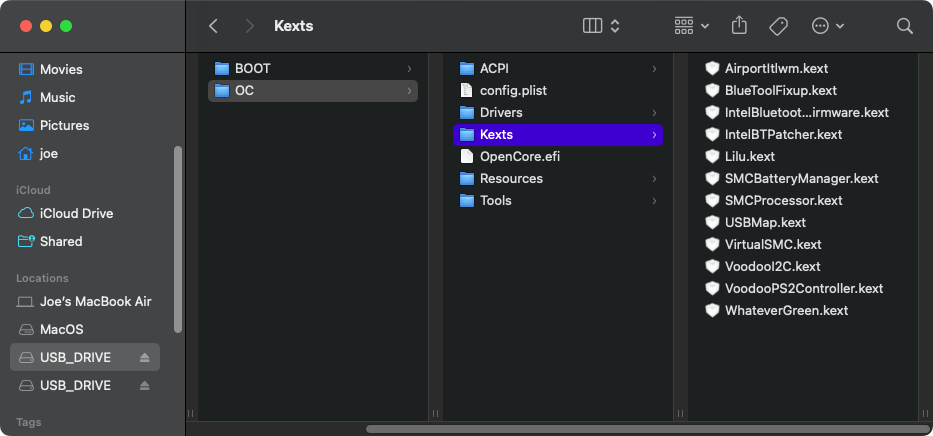Eject the second USB_DRIVE

point(145,385)
